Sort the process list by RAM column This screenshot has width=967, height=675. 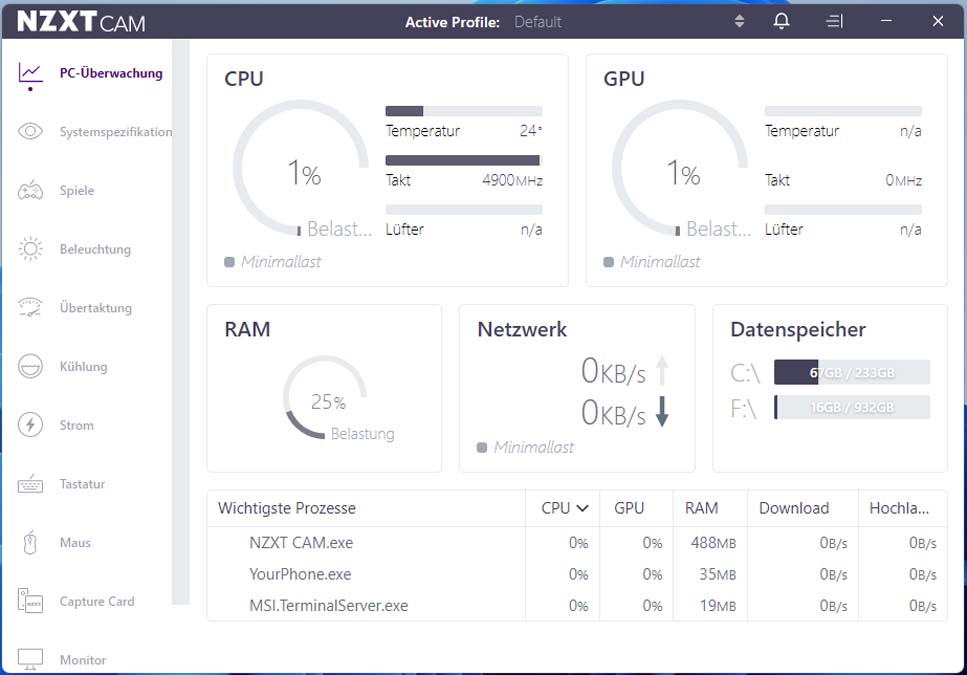pyautogui.click(x=701, y=508)
